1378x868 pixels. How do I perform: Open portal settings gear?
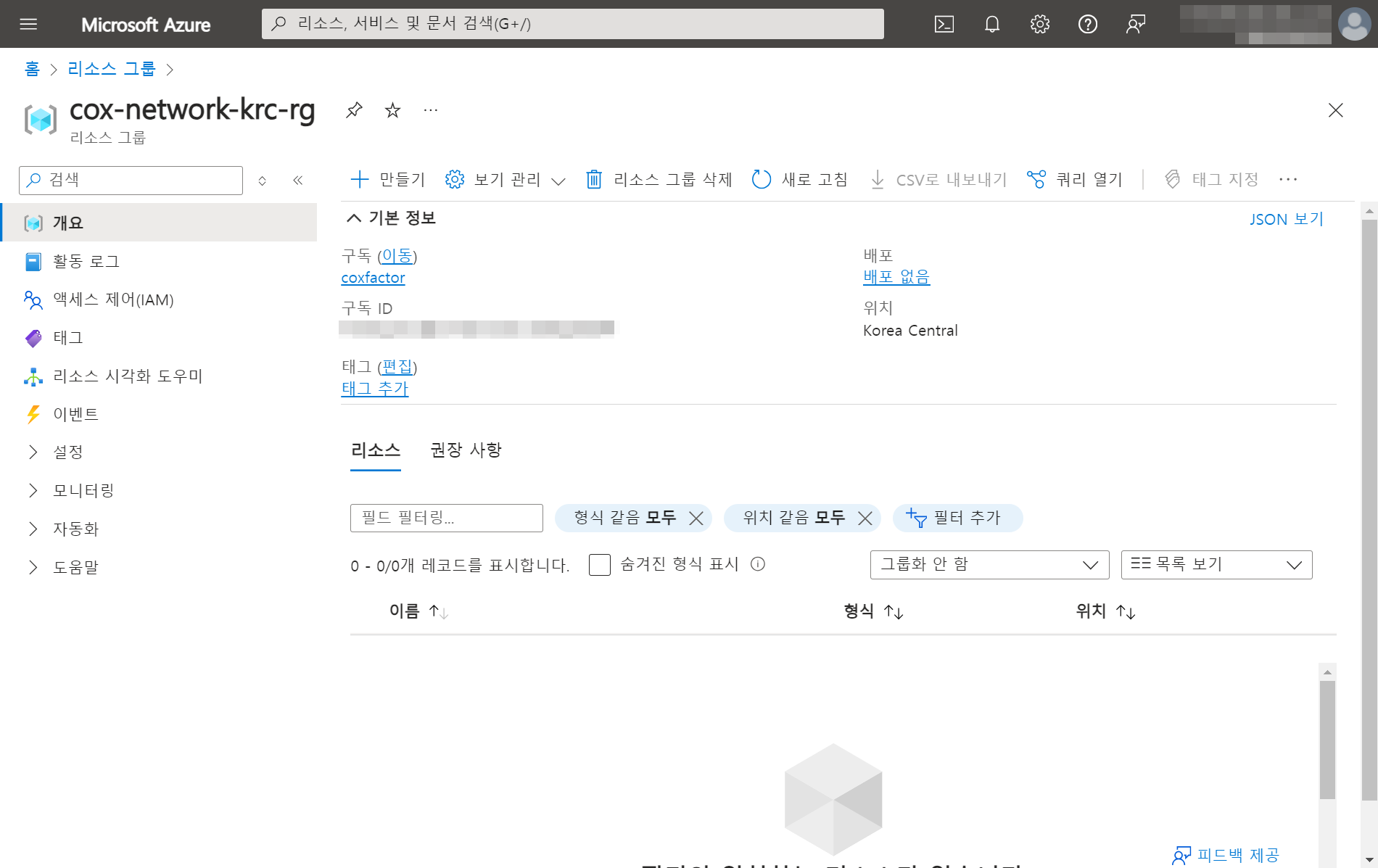1039,24
